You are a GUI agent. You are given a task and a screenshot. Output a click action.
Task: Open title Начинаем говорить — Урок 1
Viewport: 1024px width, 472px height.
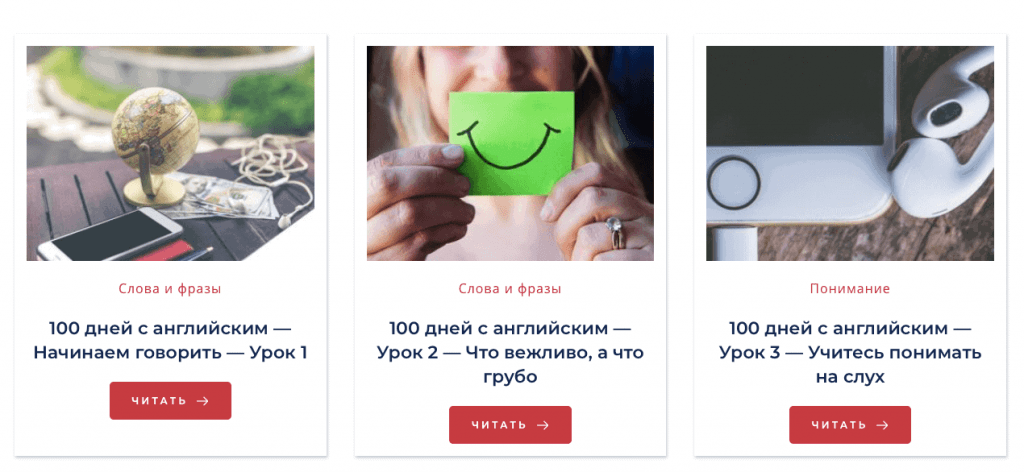coord(170,341)
